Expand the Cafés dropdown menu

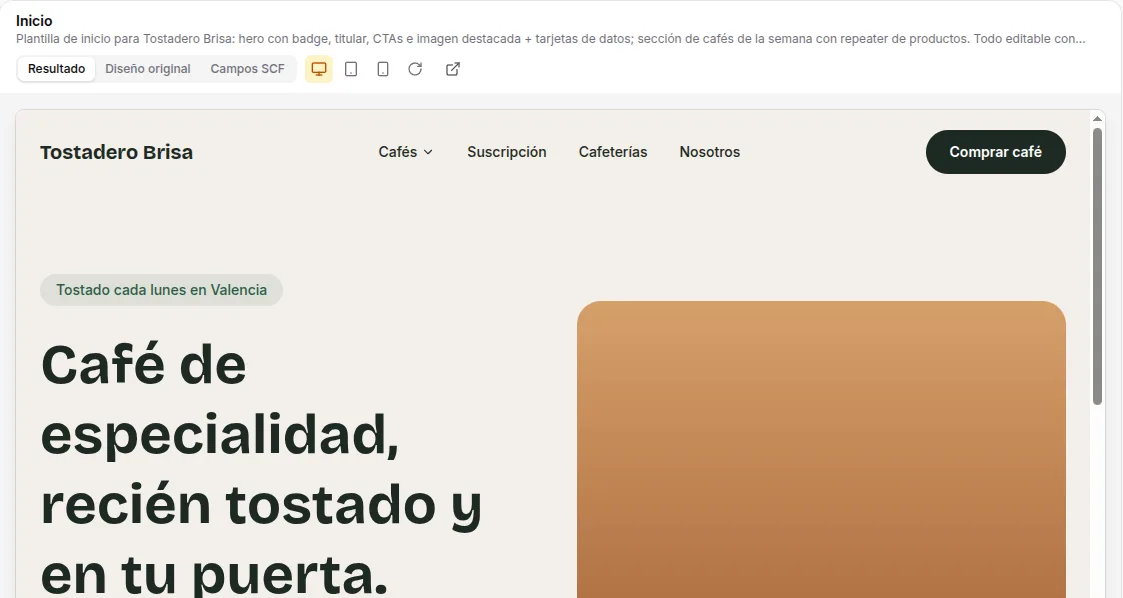pyautogui.click(x=405, y=152)
